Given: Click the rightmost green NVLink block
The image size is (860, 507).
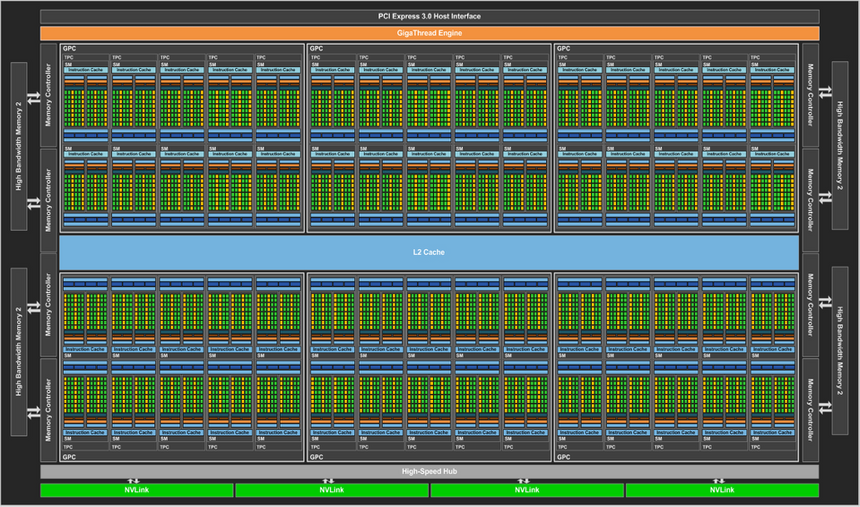Looking at the screenshot, I should [x=722, y=490].
